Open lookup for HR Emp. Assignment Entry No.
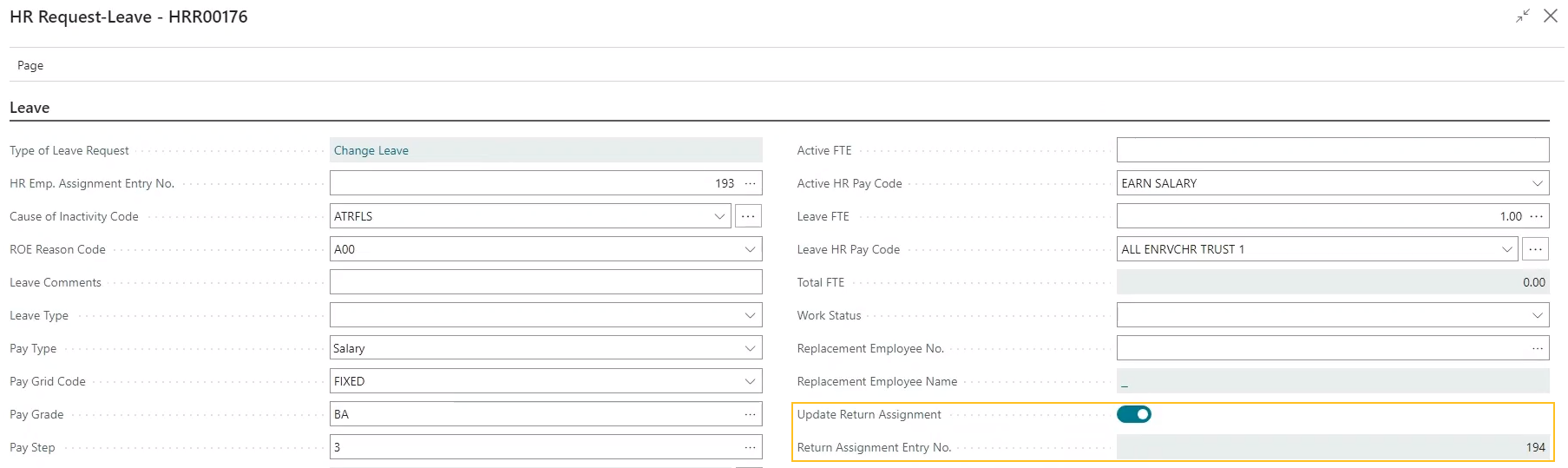 750,183
